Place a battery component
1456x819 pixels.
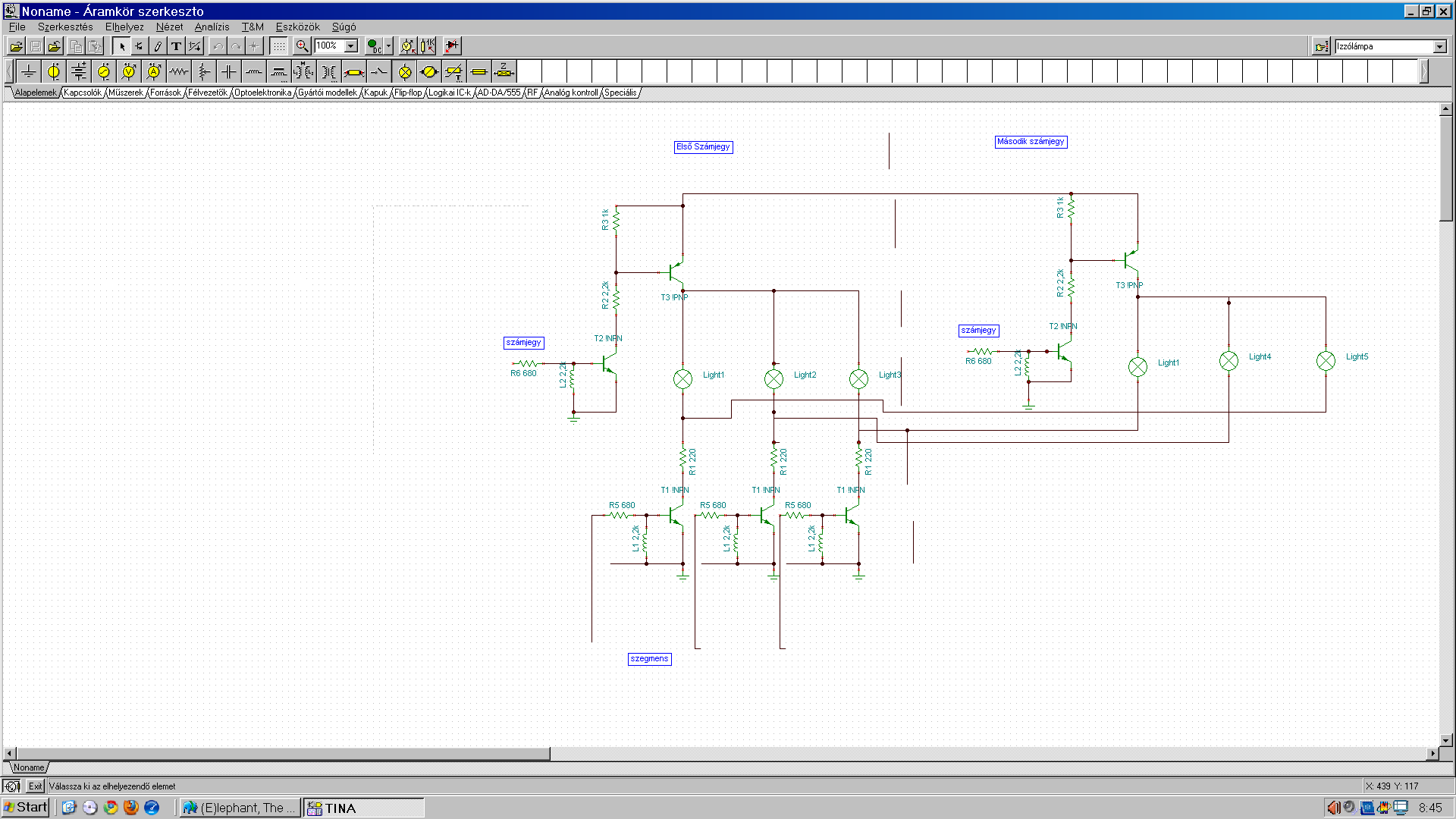pyautogui.click(x=79, y=72)
